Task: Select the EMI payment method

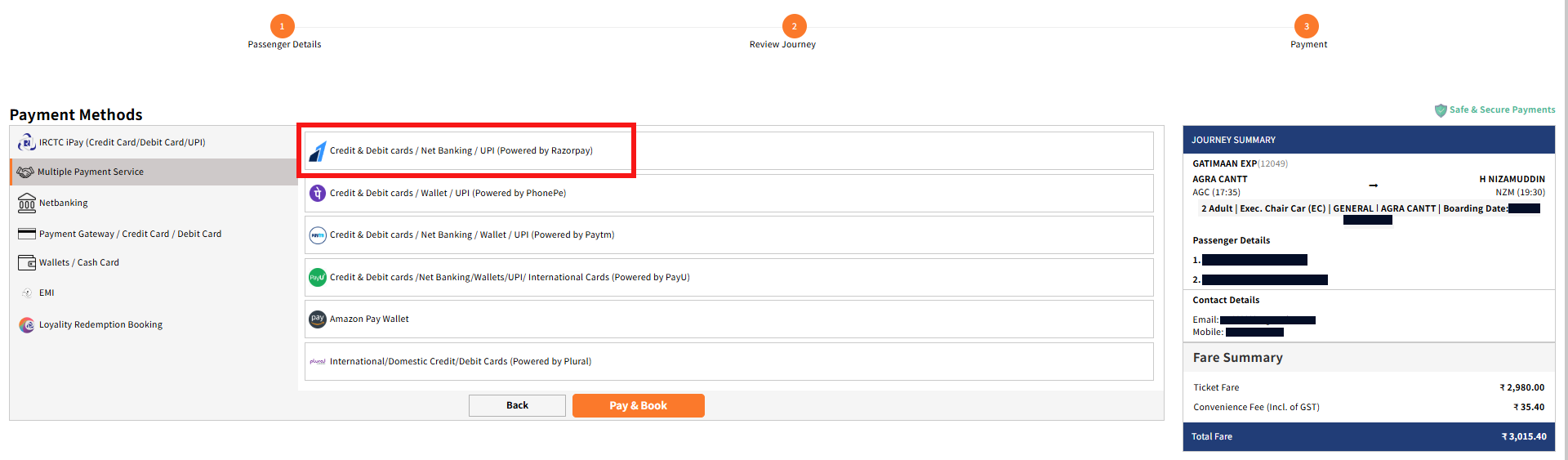Action: click(x=47, y=293)
